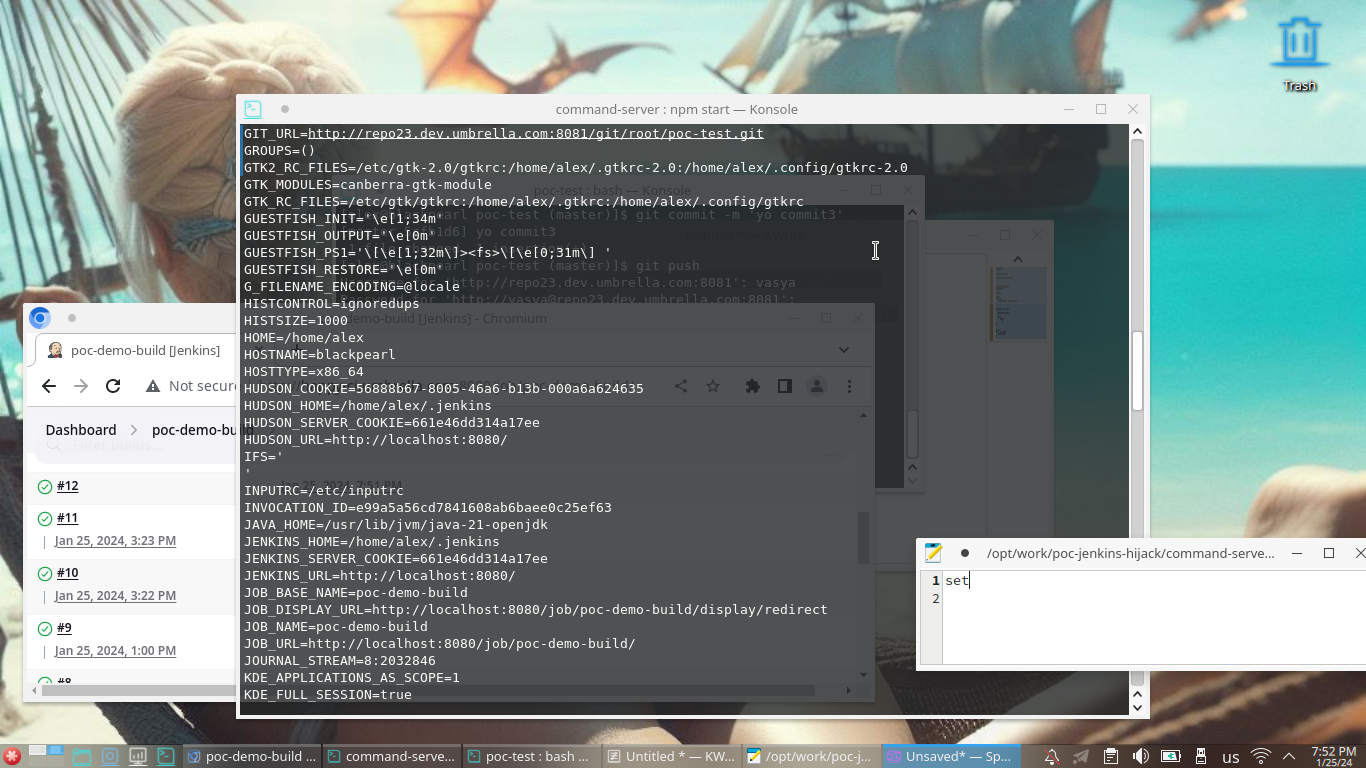Open build #11 link in Jenkins

pyautogui.click(x=67, y=518)
